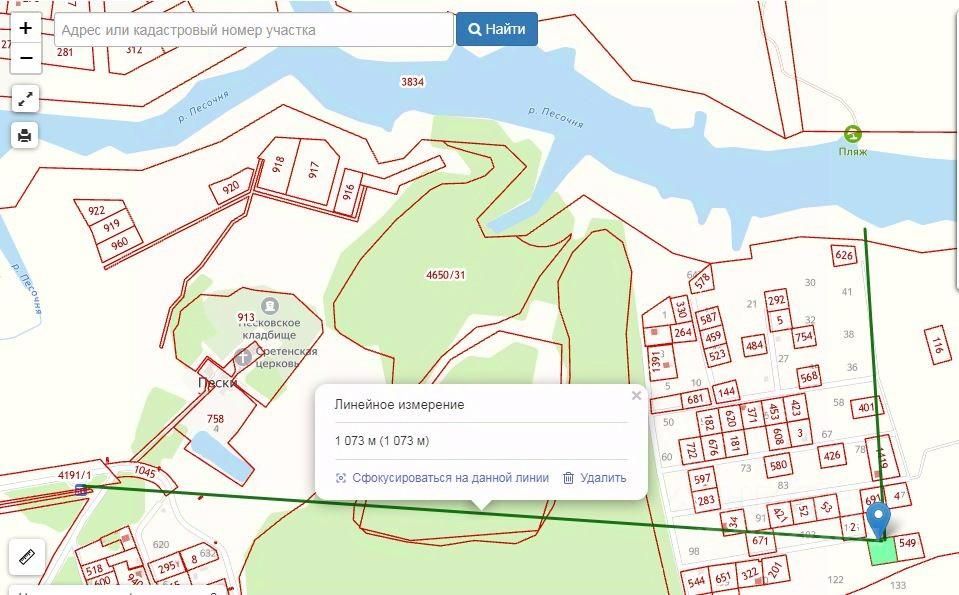This screenshot has height=595, width=959.
Task: Zoom in with the plus button
Action: pyautogui.click(x=26, y=28)
